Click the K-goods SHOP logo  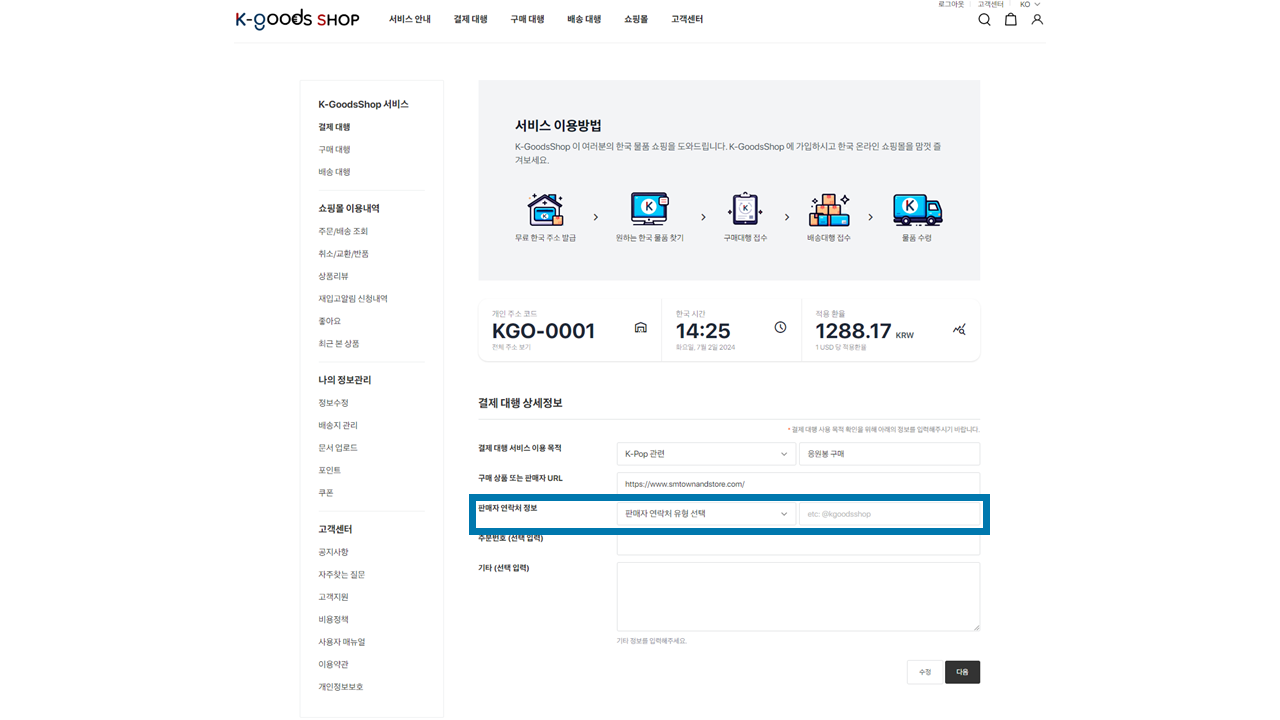[297, 19]
